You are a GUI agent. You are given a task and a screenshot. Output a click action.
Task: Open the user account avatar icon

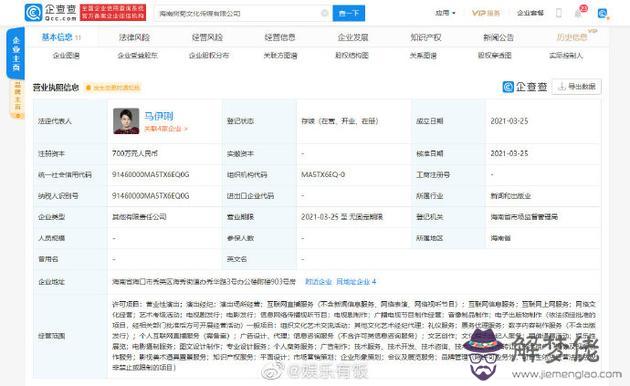603,14
